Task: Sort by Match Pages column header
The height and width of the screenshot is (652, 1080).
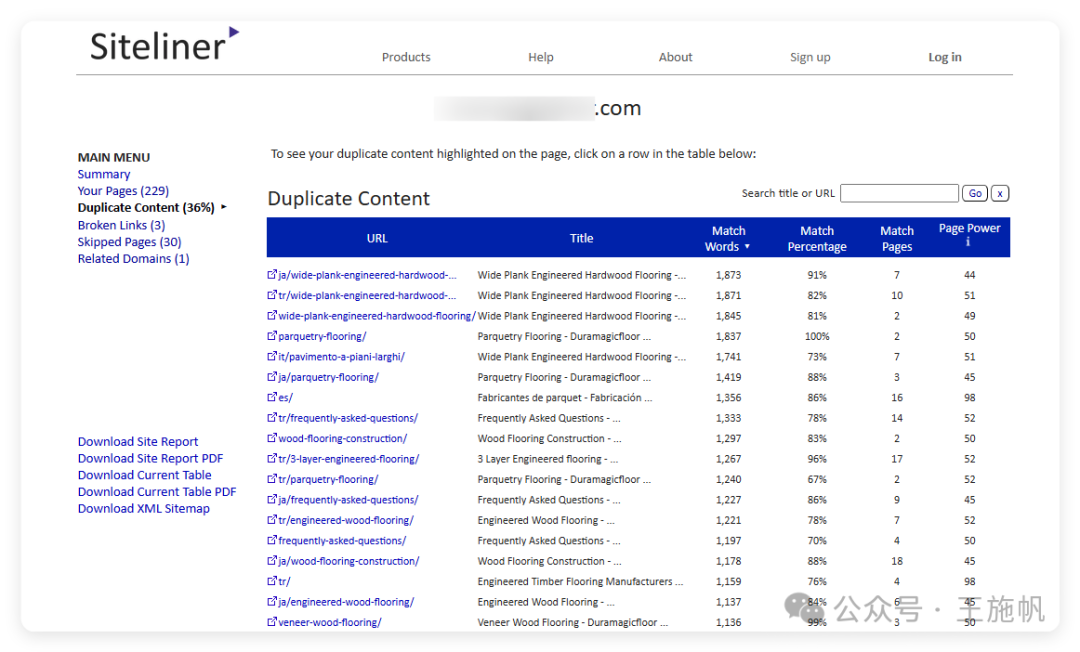Action: pos(897,239)
